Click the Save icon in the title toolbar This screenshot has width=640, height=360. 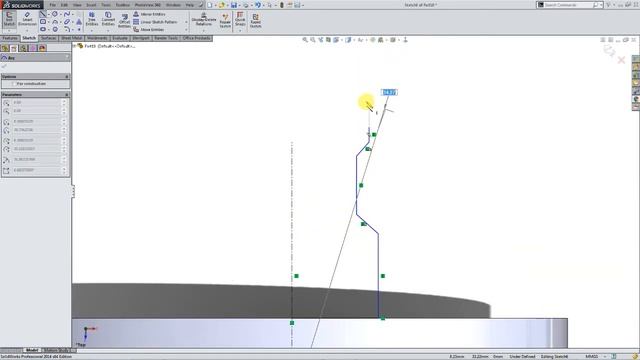(x=234, y=5)
